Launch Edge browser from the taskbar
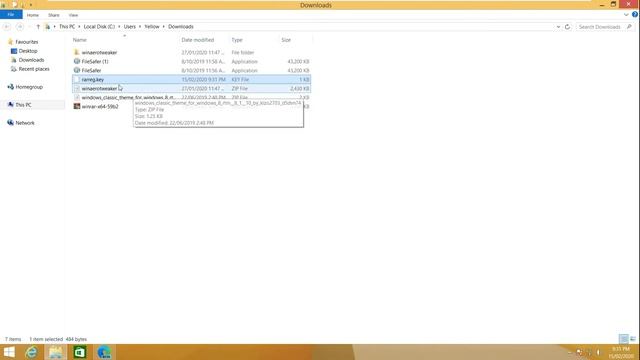This screenshot has width=640, height=360. click(104, 352)
